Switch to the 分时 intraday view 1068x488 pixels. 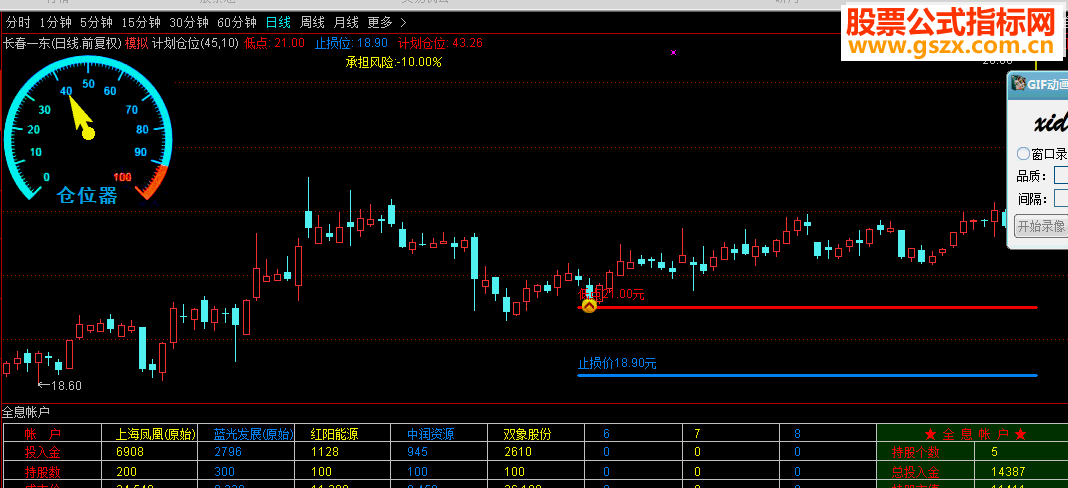(18, 22)
